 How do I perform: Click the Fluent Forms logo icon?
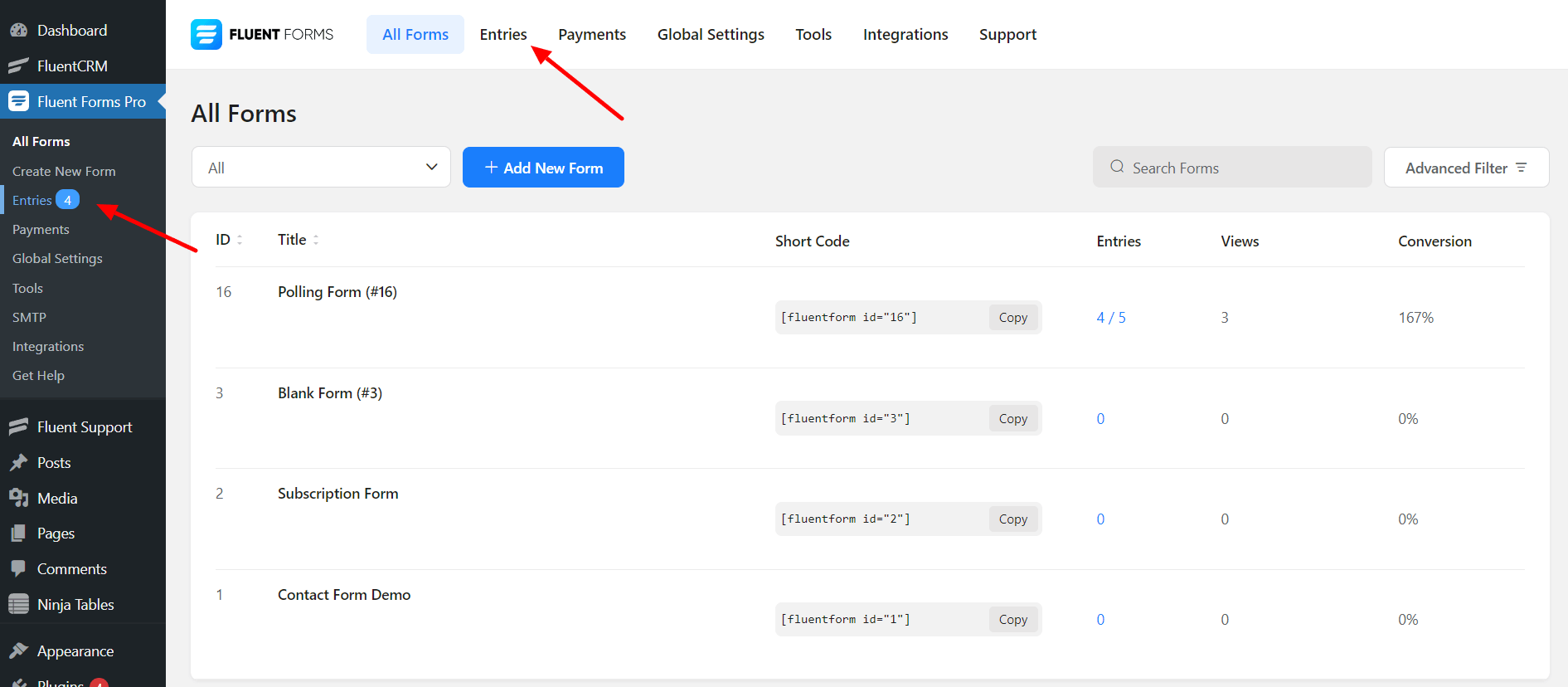[x=206, y=34]
